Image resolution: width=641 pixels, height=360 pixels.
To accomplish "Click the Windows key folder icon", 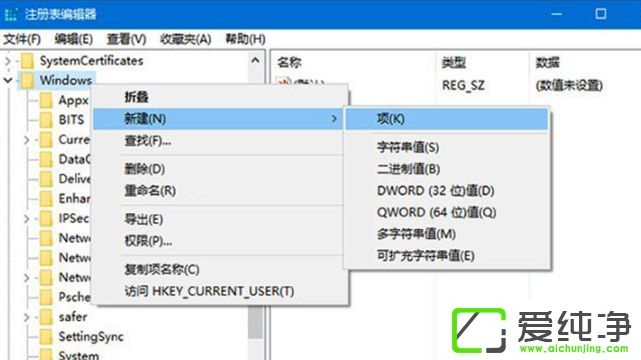I will click(x=27, y=80).
